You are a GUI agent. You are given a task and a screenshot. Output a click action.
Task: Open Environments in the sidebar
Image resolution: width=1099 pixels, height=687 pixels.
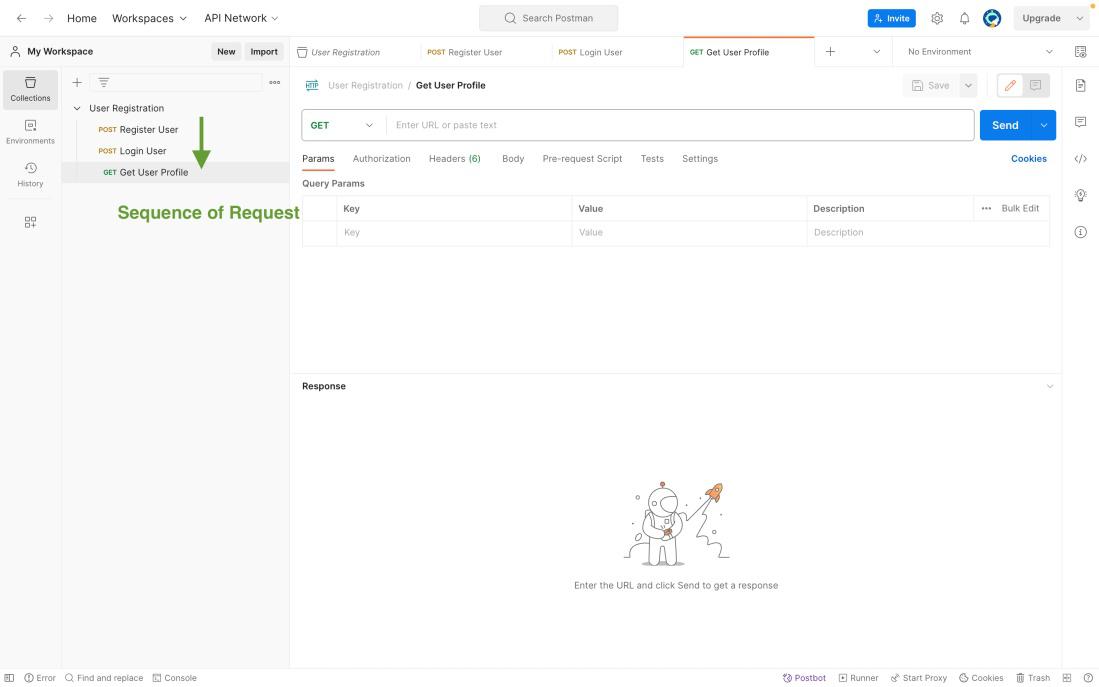[x=30, y=132]
